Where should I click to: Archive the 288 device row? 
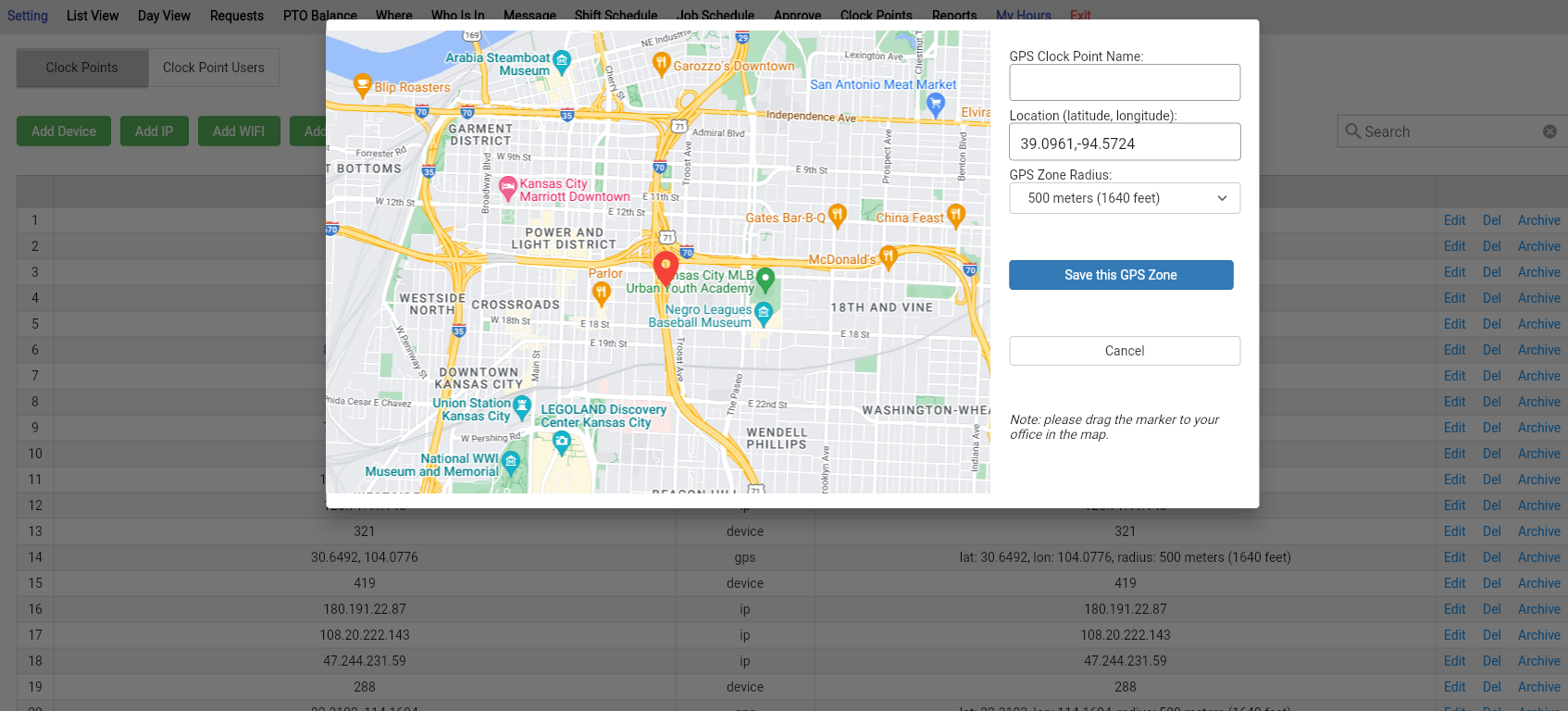coord(1538,687)
